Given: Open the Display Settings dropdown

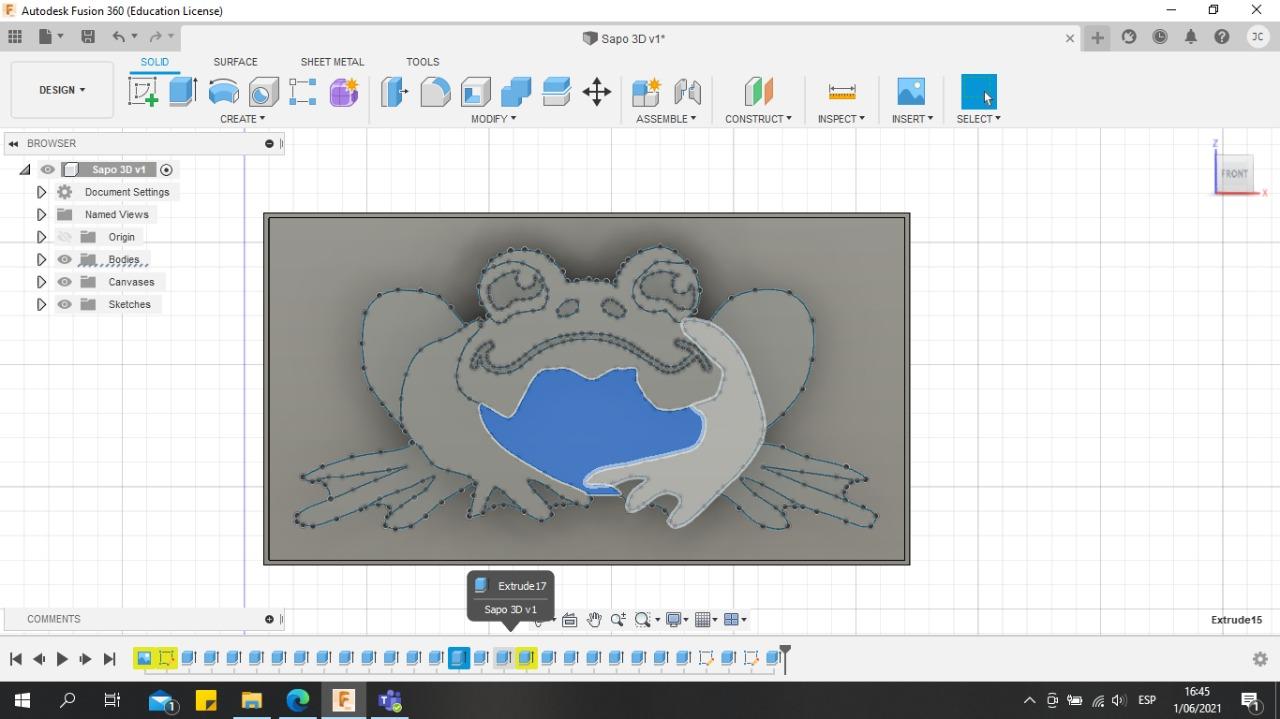Looking at the screenshot, I should (679, 620).
